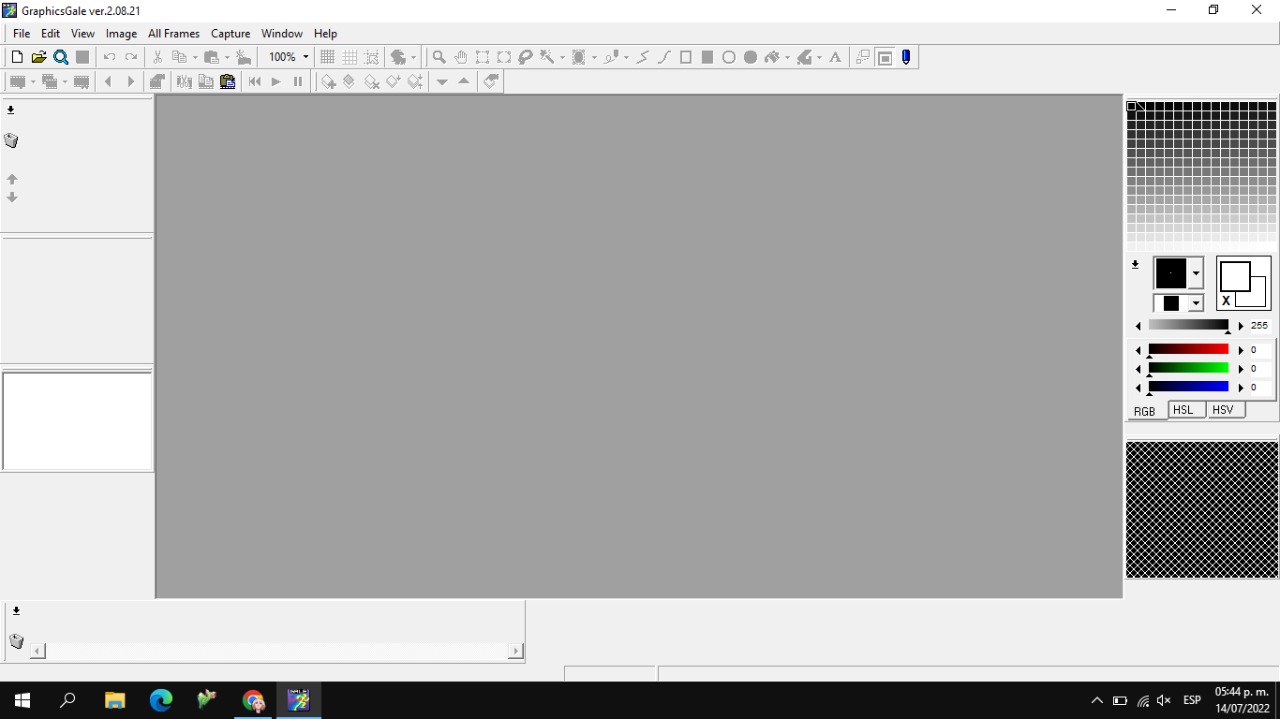The image size is (1280, 719).
Task: Toggle the frame window button beside pen
Action: 885,58
